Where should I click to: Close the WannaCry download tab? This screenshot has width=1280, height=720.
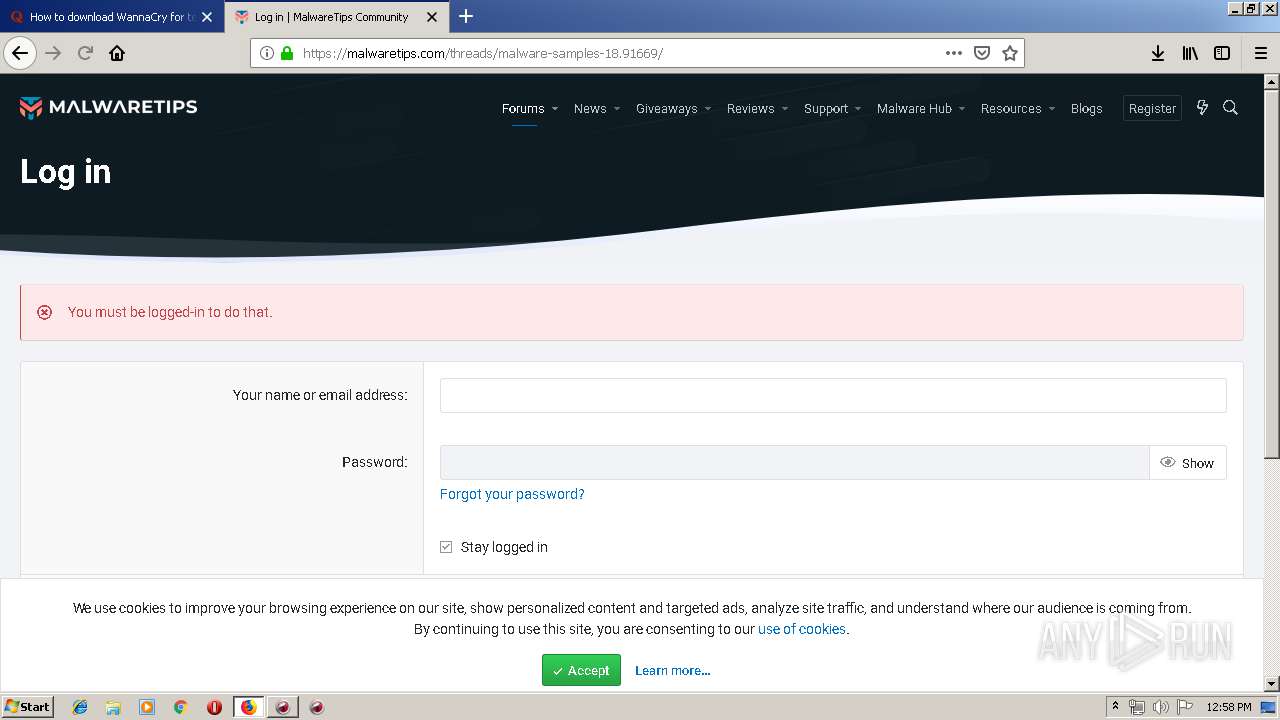coord(207,17)
